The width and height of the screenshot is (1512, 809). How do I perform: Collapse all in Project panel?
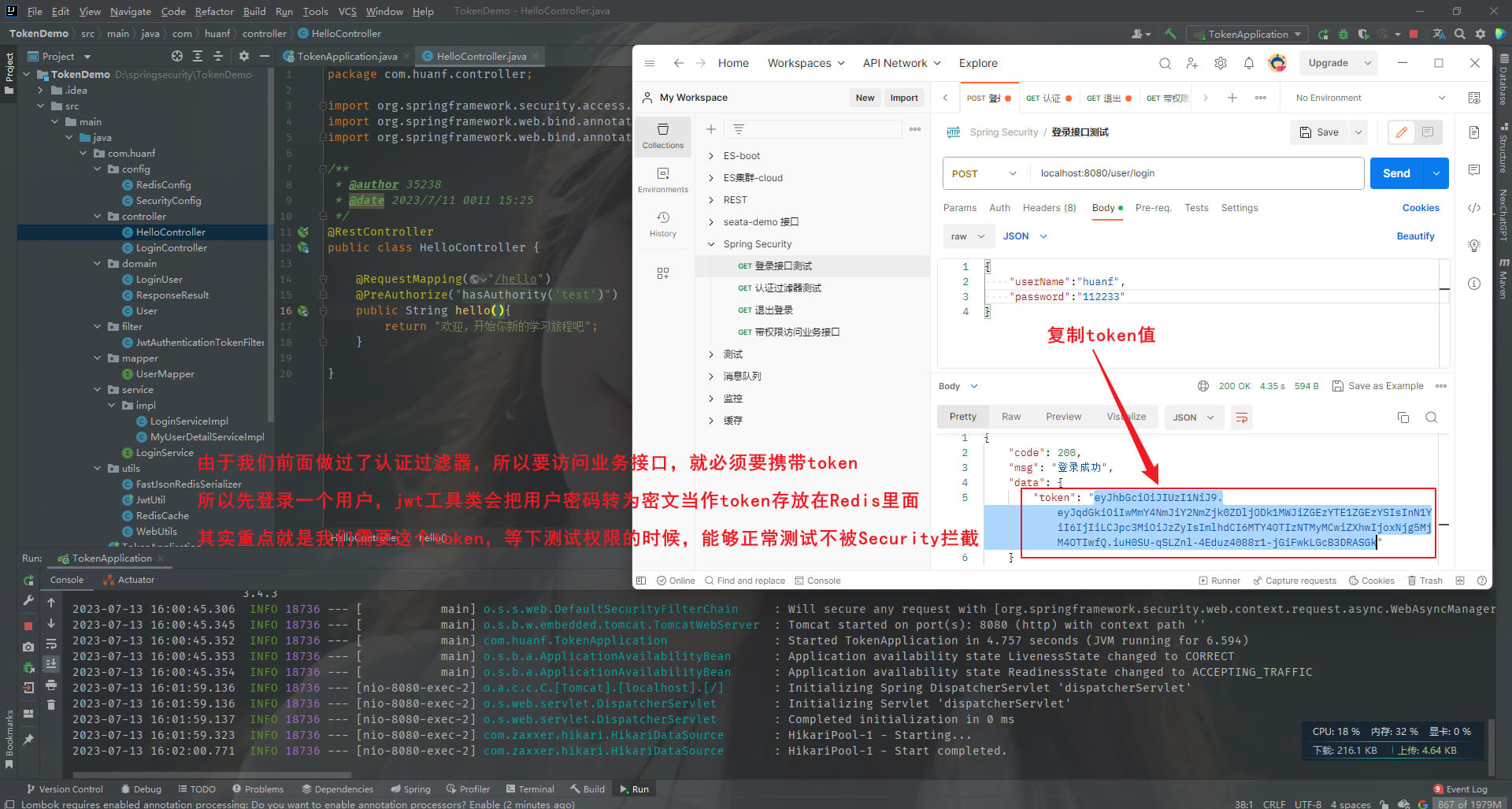click(218, 56)
